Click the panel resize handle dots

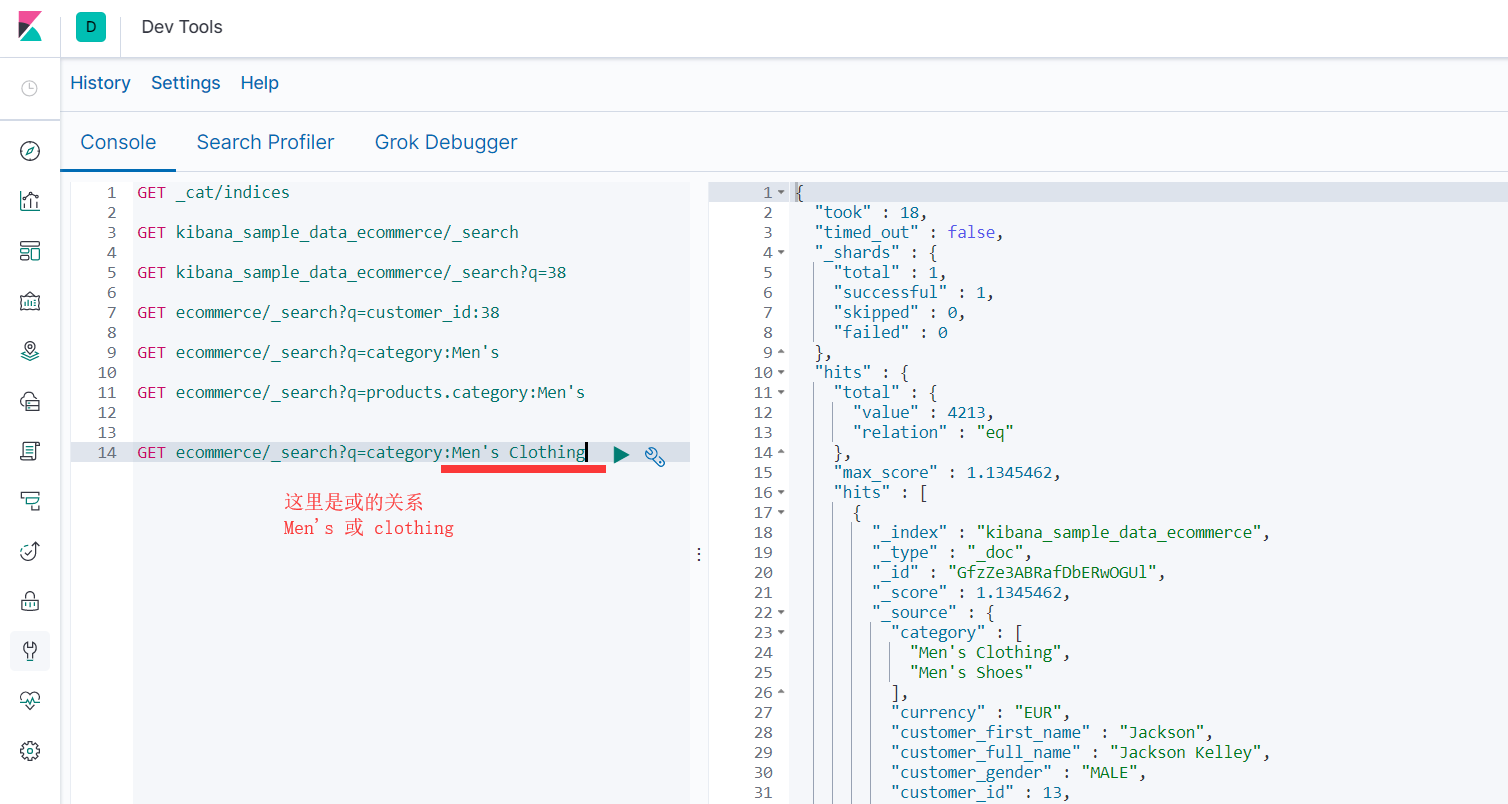click(699, 553)
